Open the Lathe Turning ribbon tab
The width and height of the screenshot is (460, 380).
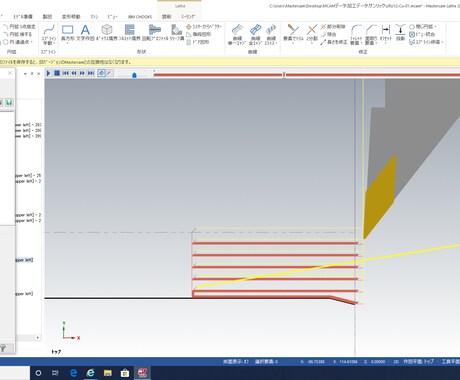point(166,16)
